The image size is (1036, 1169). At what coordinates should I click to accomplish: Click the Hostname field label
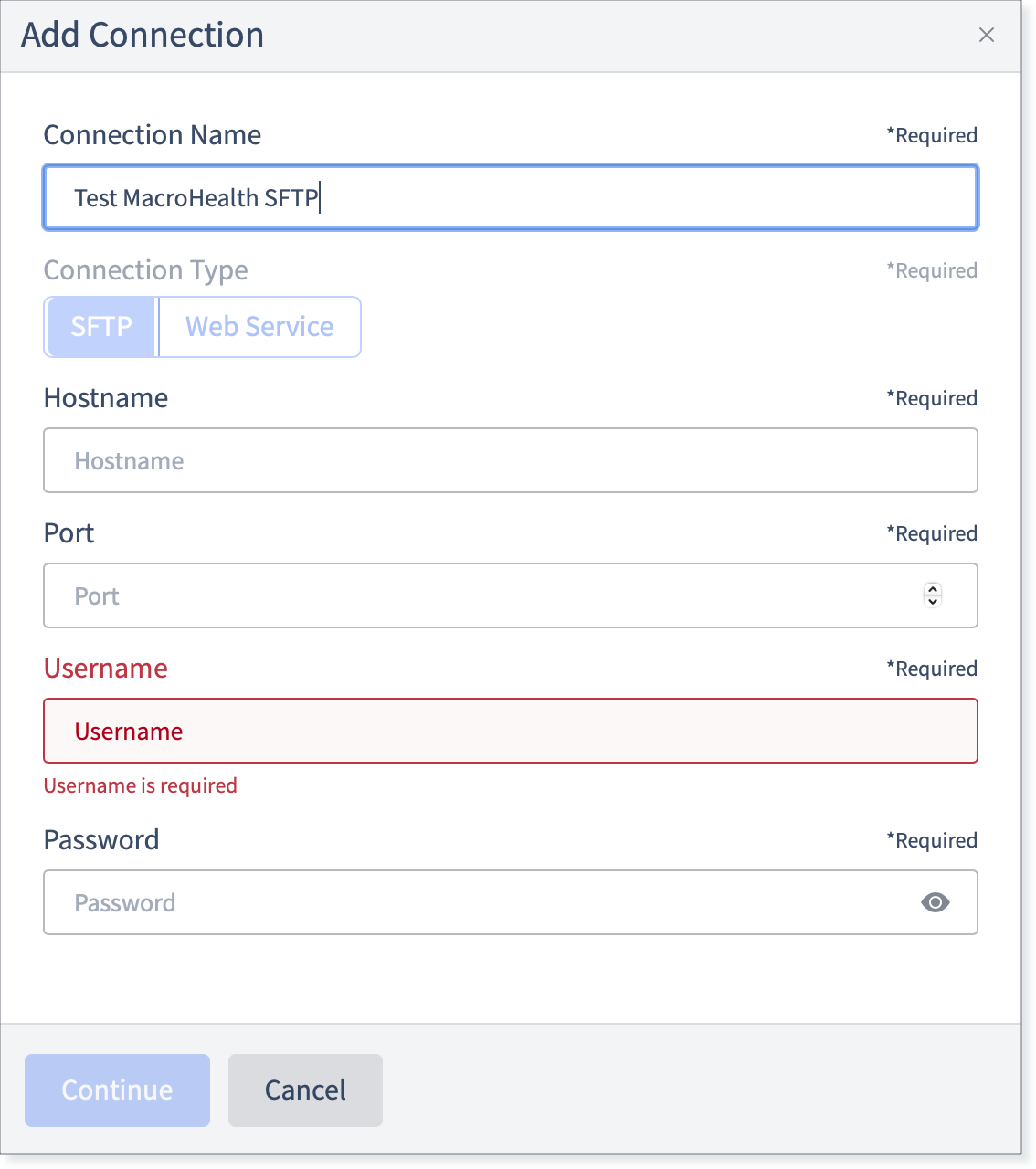point(106,398)
